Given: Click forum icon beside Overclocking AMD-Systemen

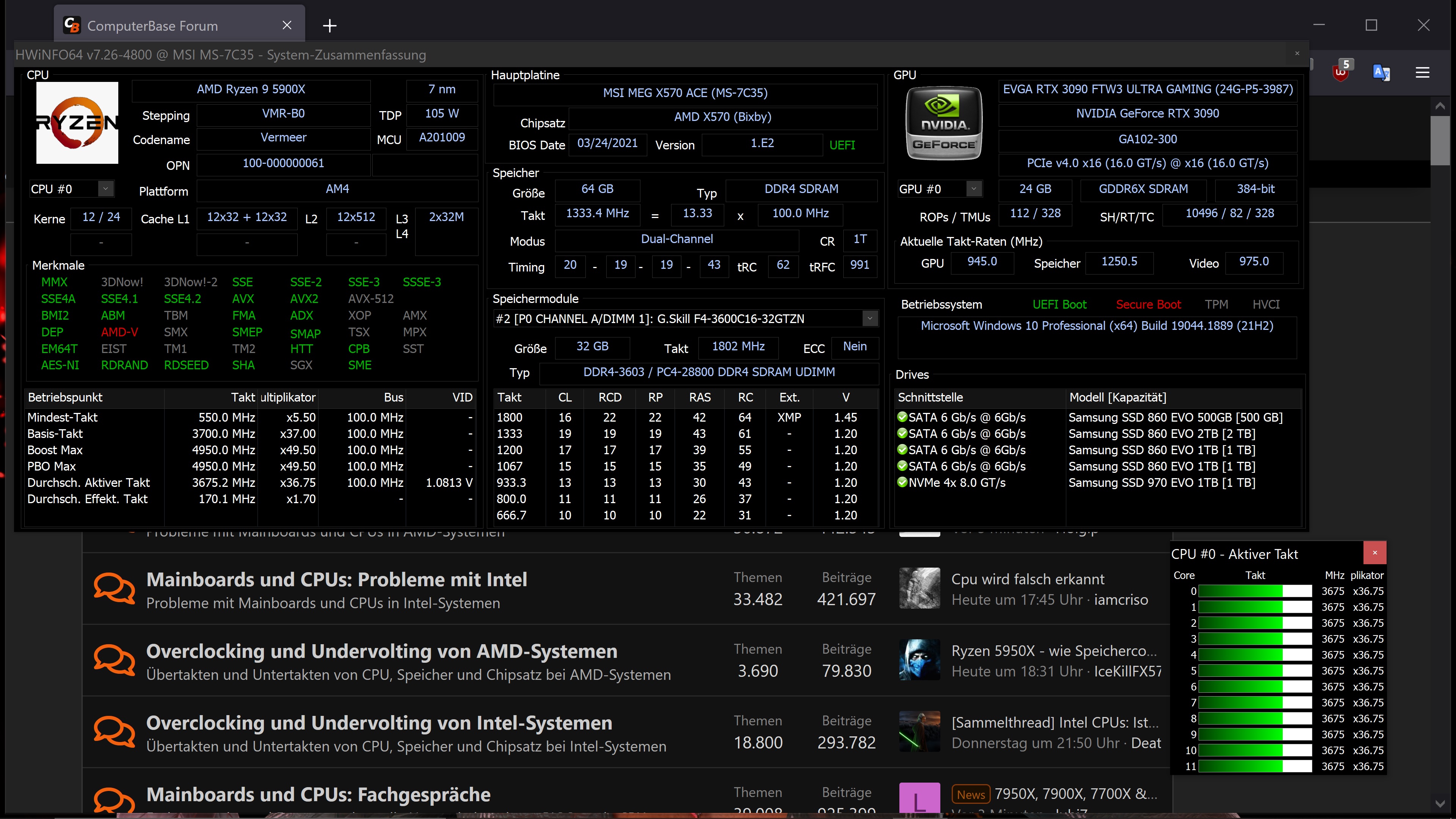Looking at the screenshot, I should (x=114, y=660).
